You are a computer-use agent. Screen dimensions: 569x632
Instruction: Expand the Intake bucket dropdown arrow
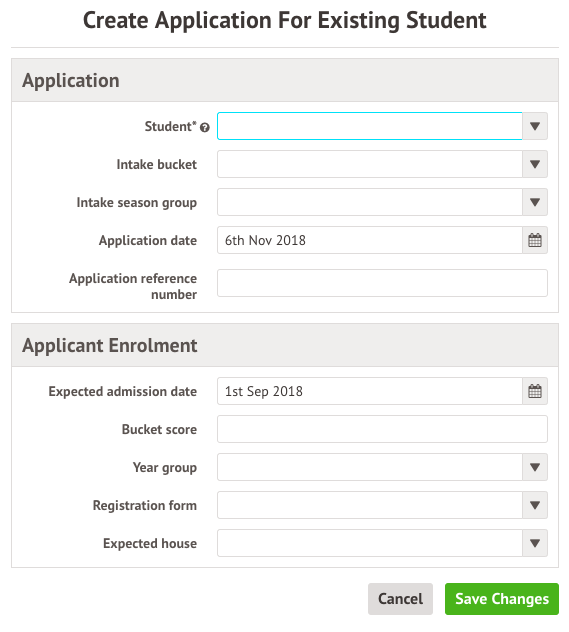click(535, 164)
